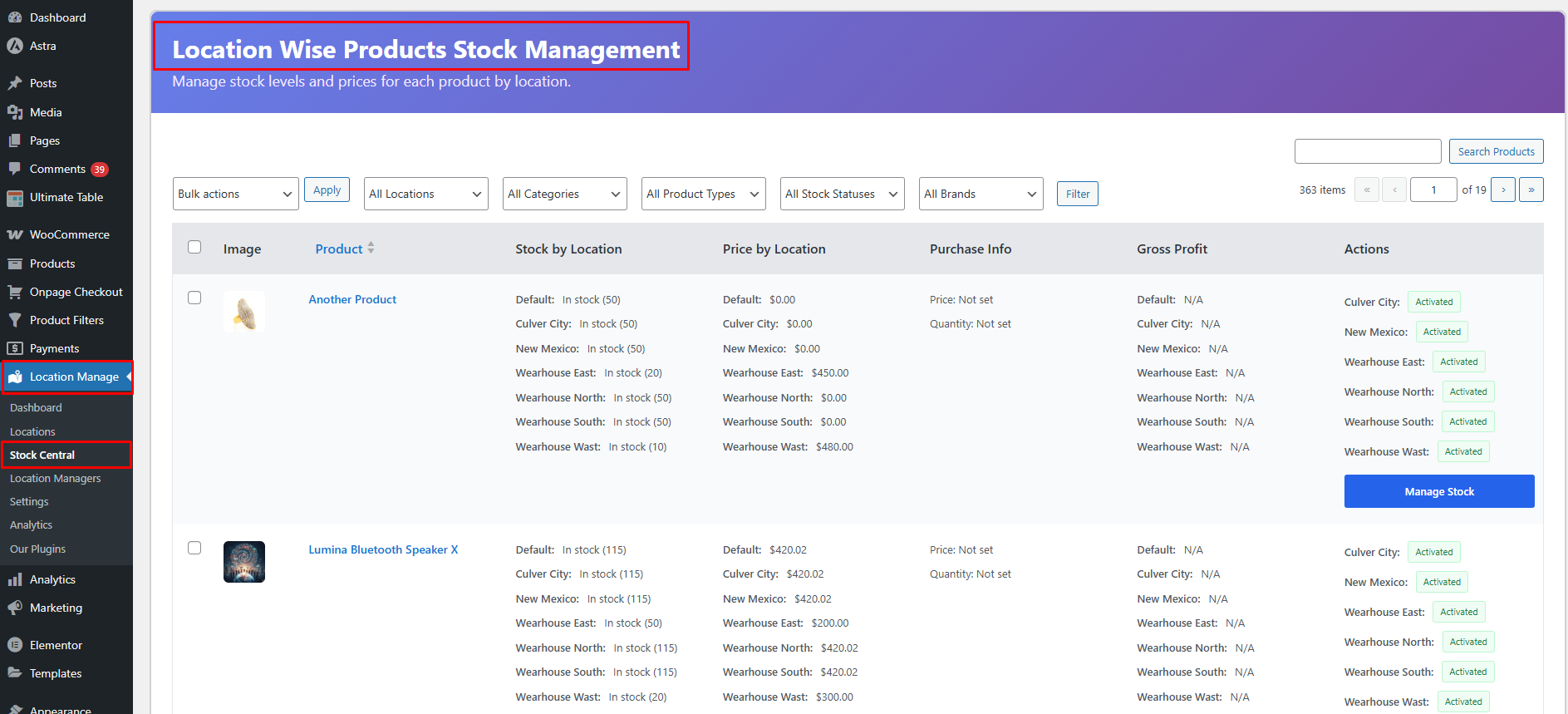Open Location Managers submenu item
1568x714 pixels.
(55, 479)
